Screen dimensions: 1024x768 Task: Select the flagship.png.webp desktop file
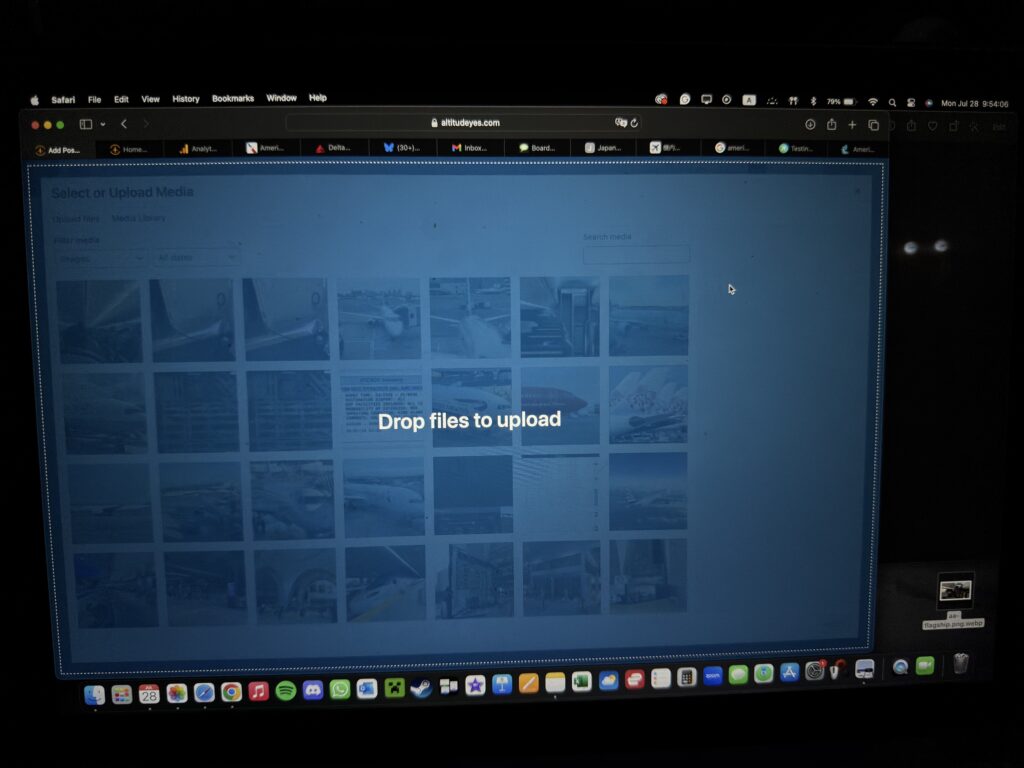(x=954, y=600)
